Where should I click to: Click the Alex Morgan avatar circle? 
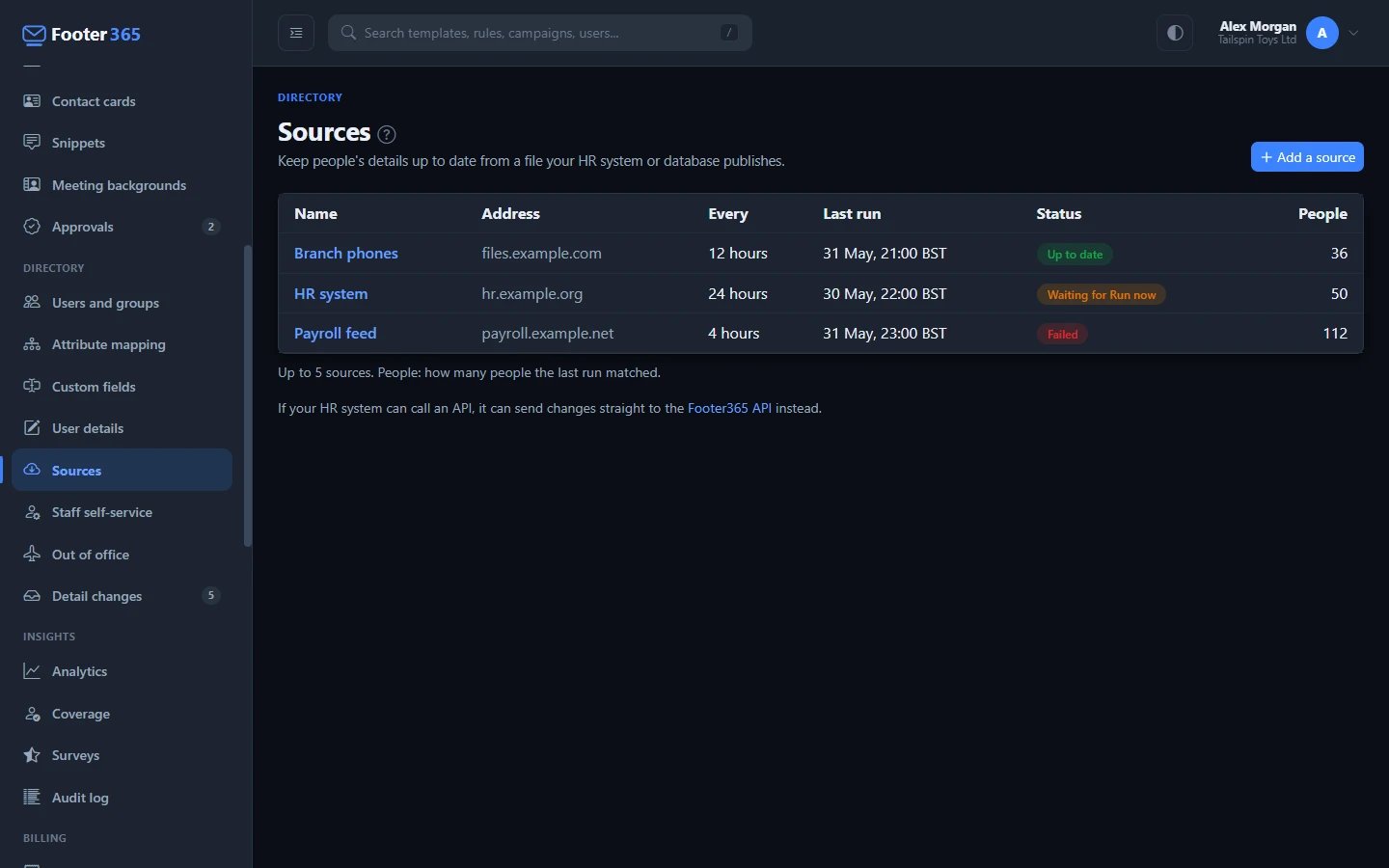[x=1322, y=33]
